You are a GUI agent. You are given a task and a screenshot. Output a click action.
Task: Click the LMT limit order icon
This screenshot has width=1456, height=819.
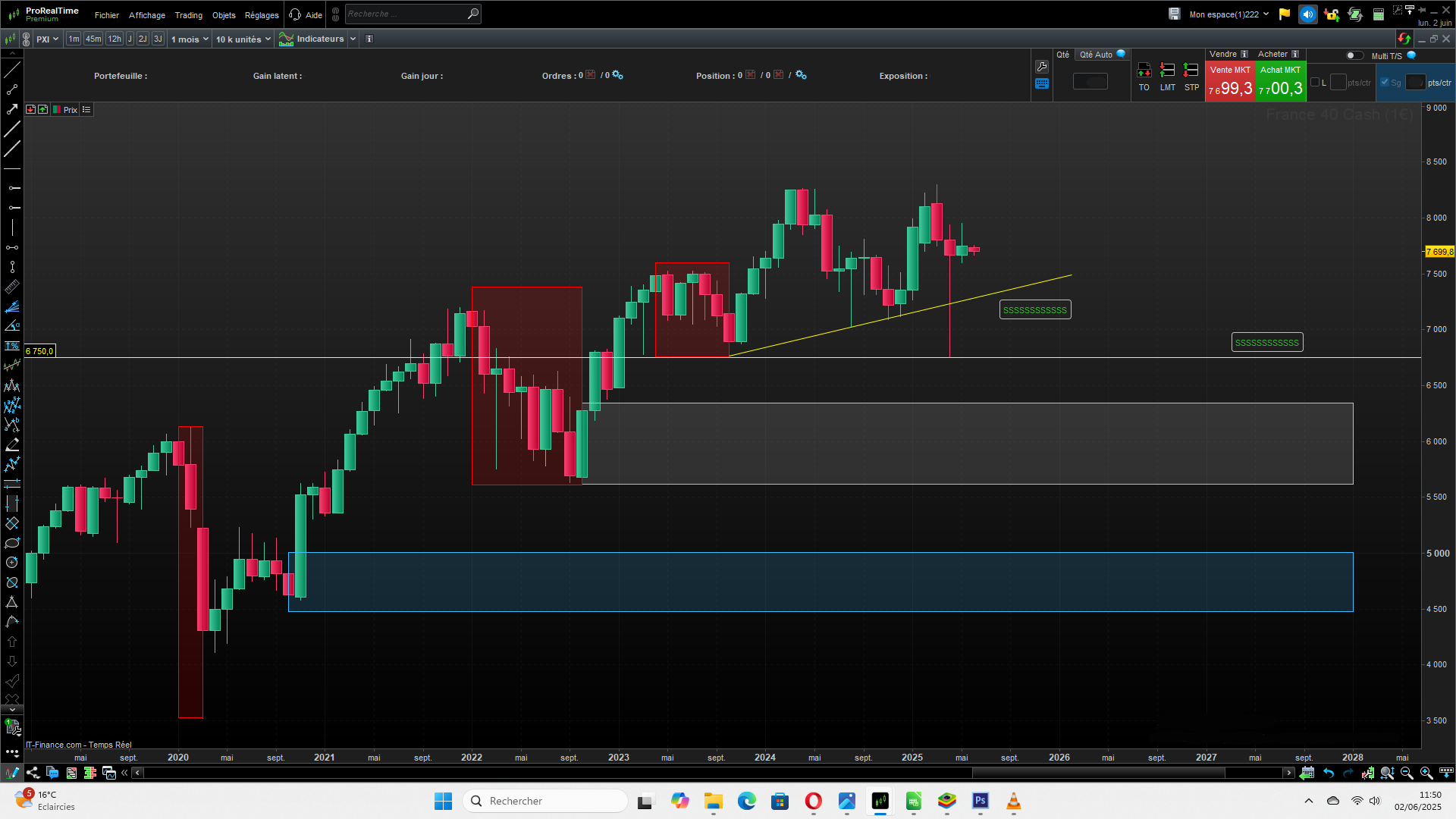1167,71
